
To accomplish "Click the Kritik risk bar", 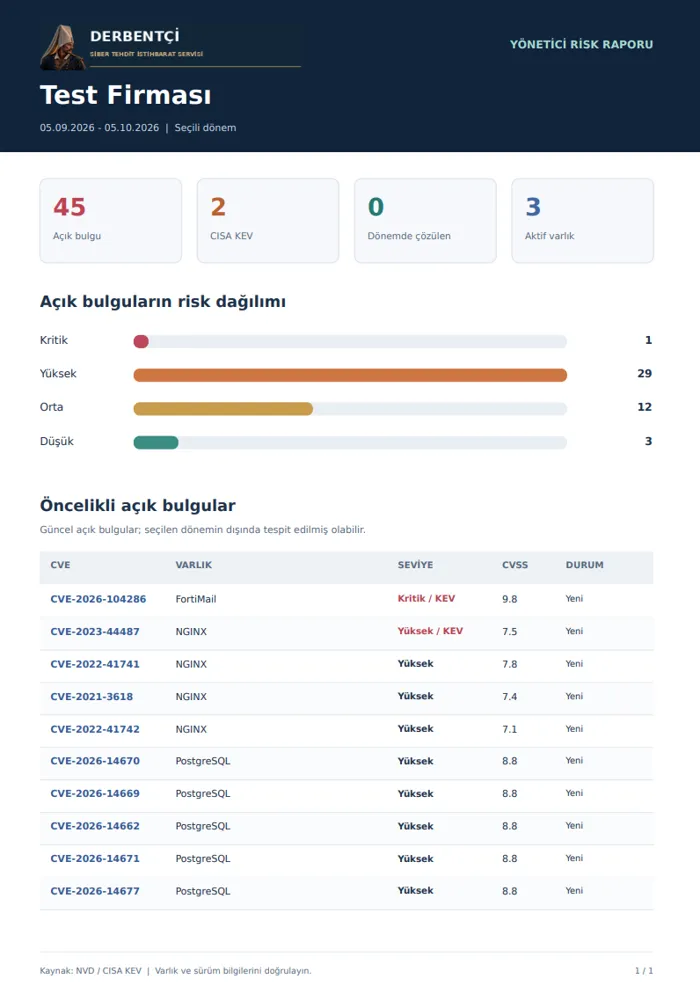I will (x=141, y=341).
